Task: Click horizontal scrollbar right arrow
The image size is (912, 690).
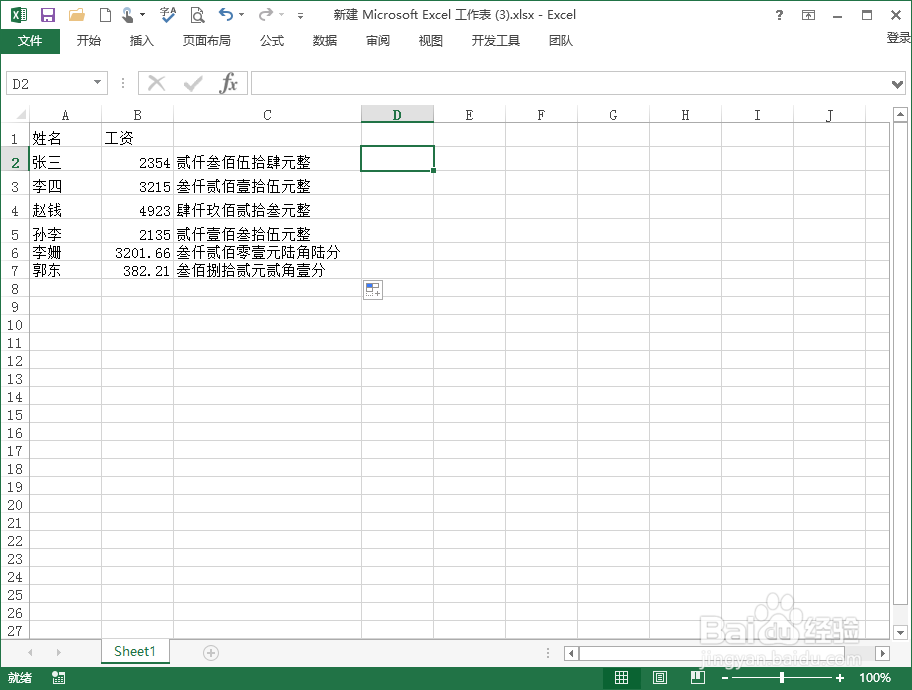Action: tap(882, 653)
